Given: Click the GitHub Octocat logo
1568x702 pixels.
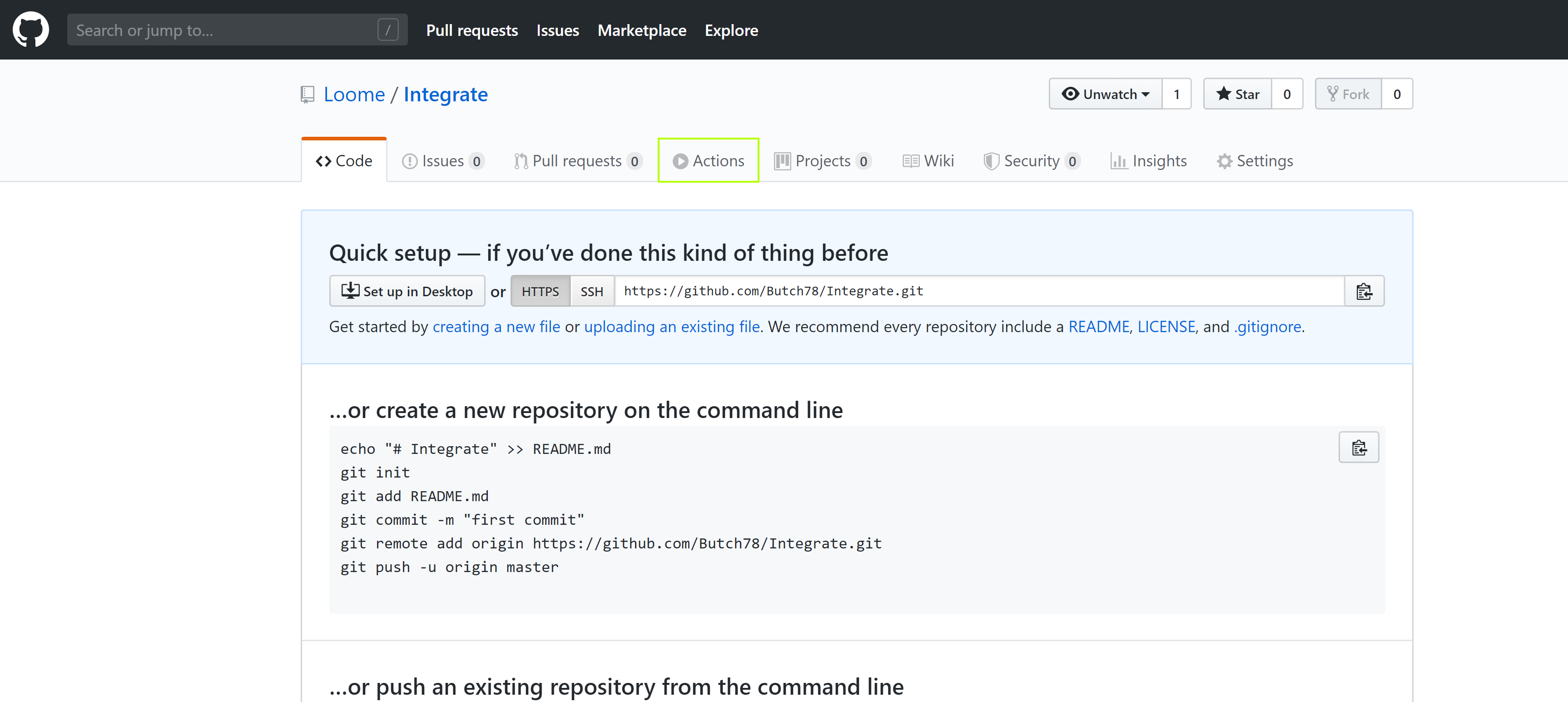Looking at the screenshot, I should point(30,29).
